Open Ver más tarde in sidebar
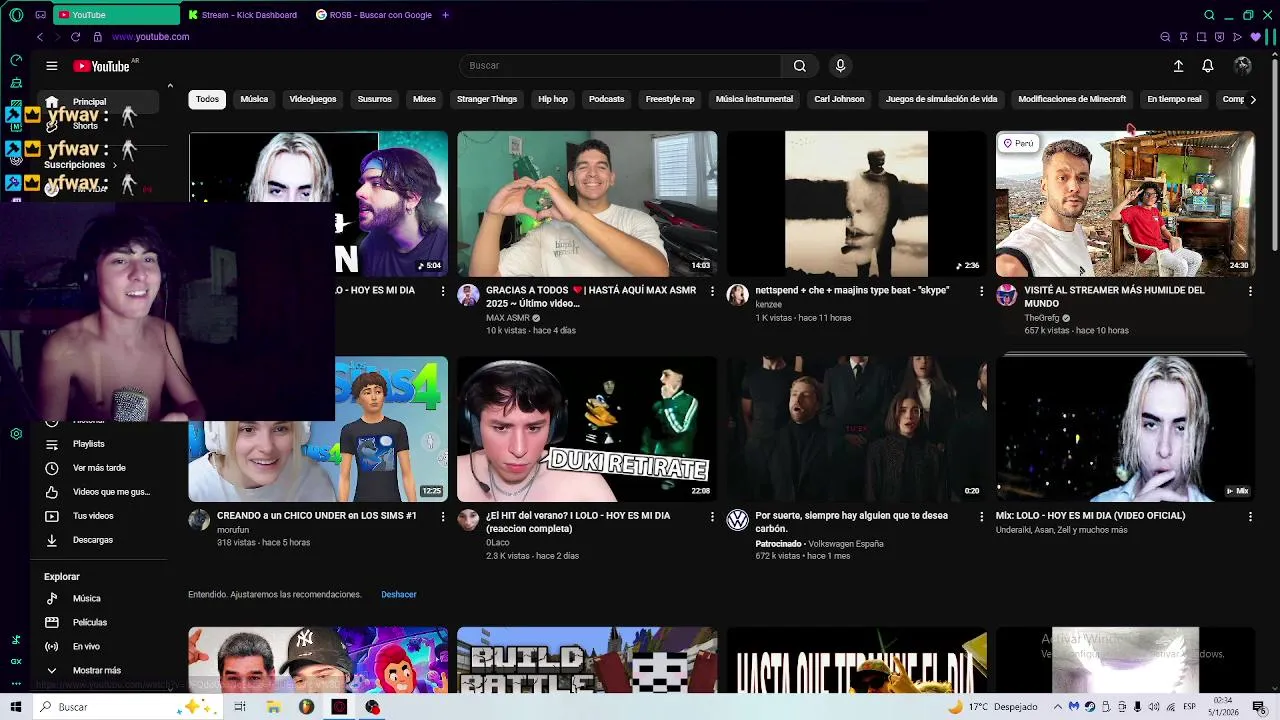 [x=97, y=468]
